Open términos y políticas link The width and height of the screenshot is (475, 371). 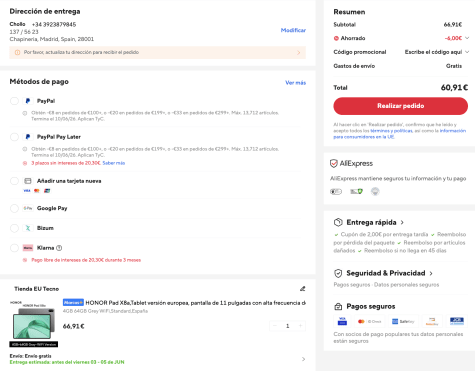[x=391, y=131]
